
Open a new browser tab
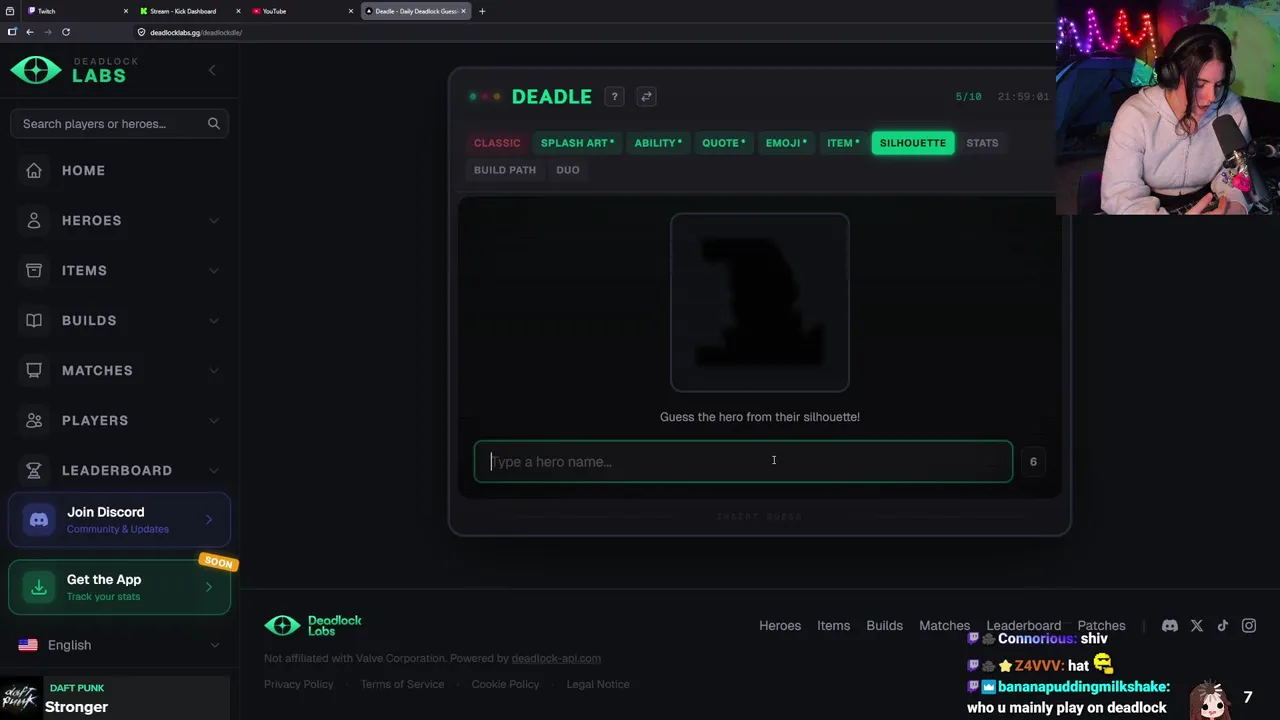coord(482,11)
